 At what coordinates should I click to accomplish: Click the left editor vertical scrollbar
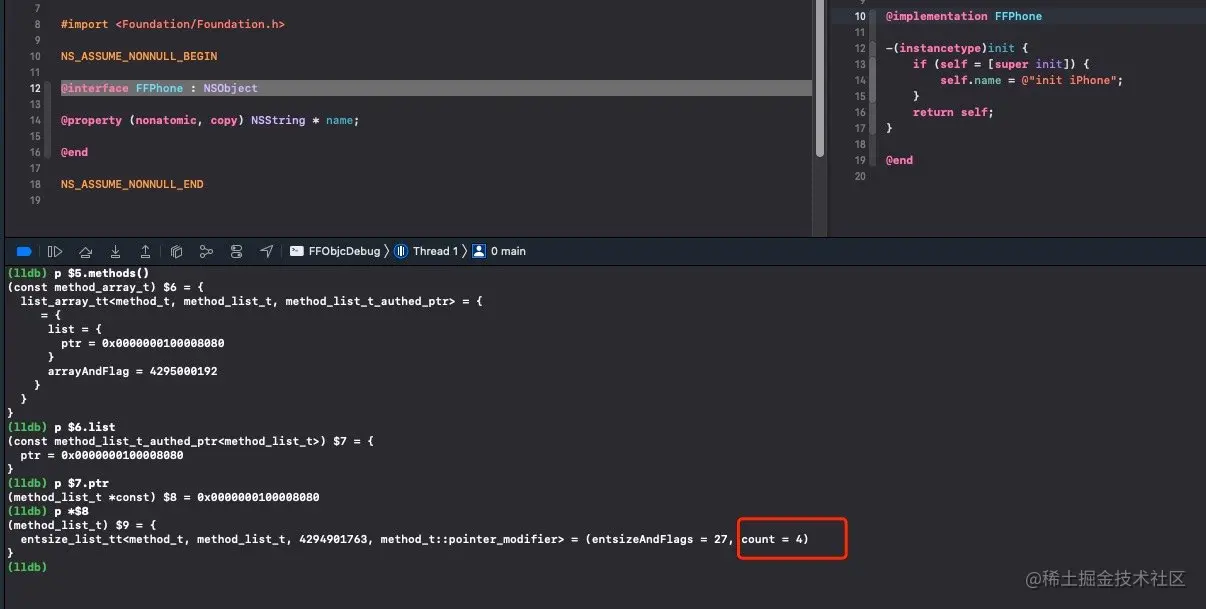(x=820, y=78)
